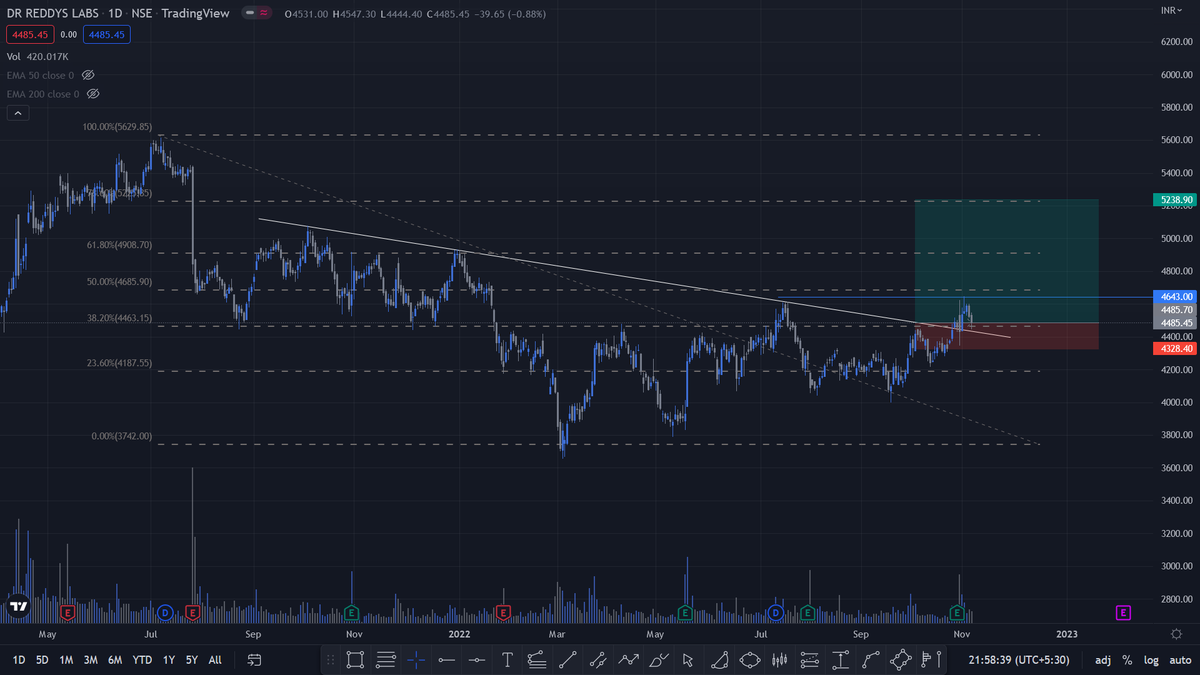Image resolution: width=1200 pixels, height=675 pixels.
Task: Open the go-to-date calendar icon
Action: point(254,660)
